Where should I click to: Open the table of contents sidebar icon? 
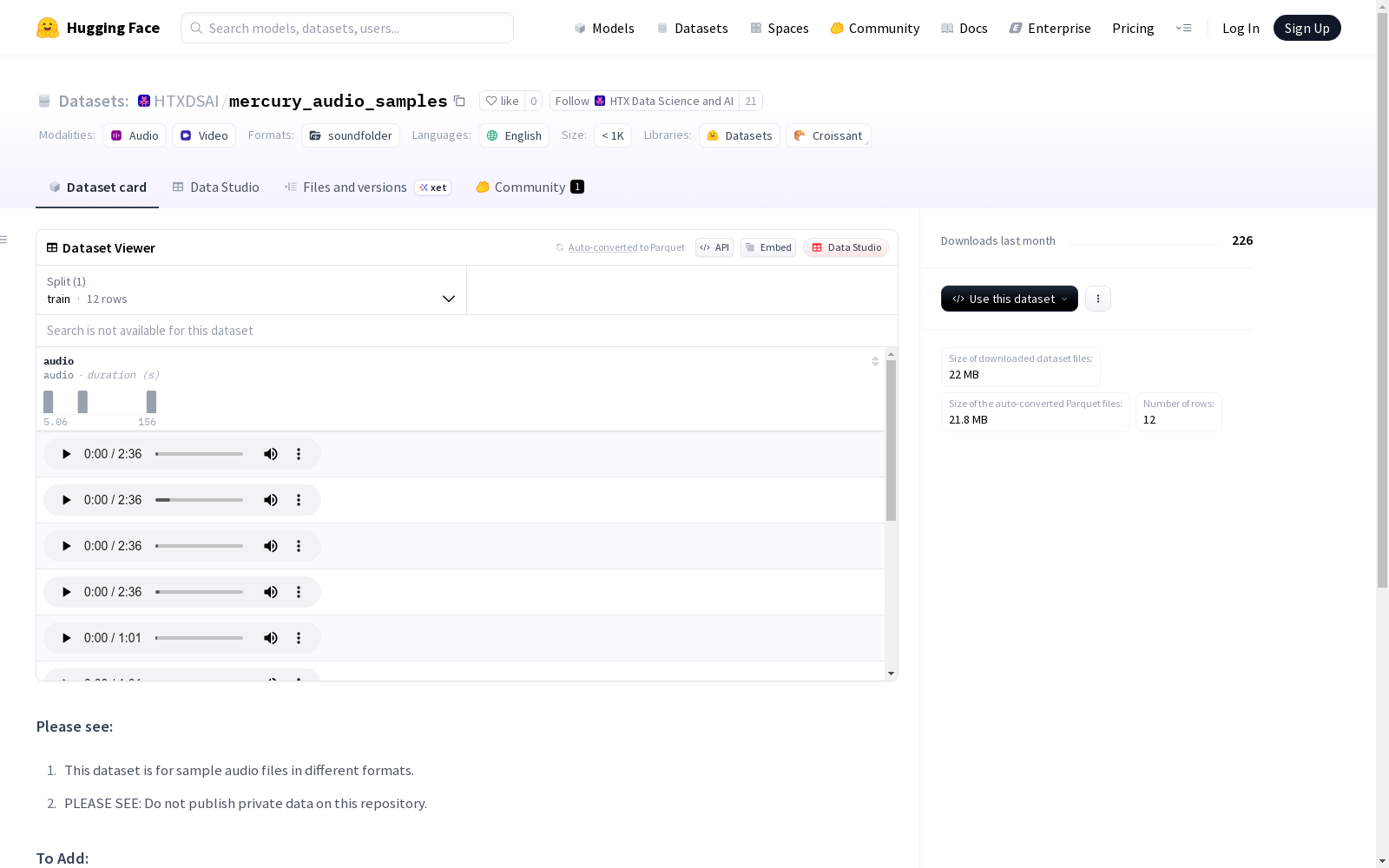click(3, 240)
